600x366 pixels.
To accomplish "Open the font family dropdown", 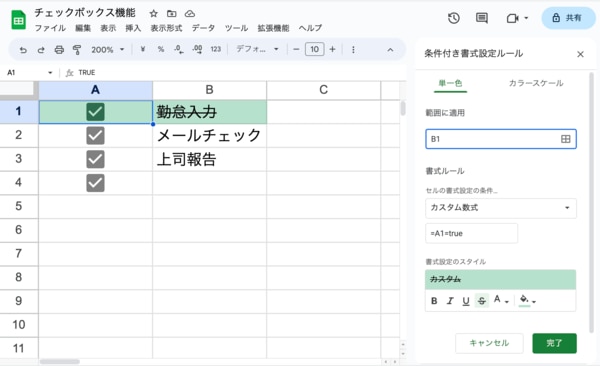I will pos(257,49).
